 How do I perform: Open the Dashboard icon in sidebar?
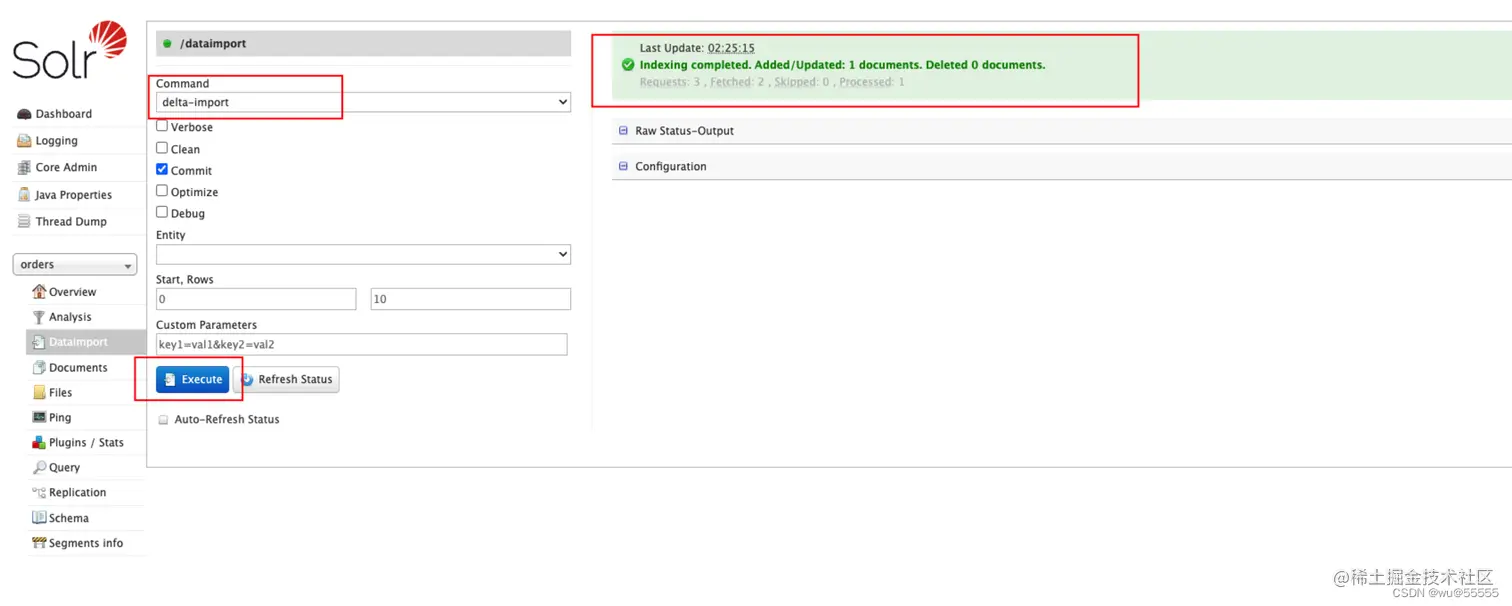[24, 114]
